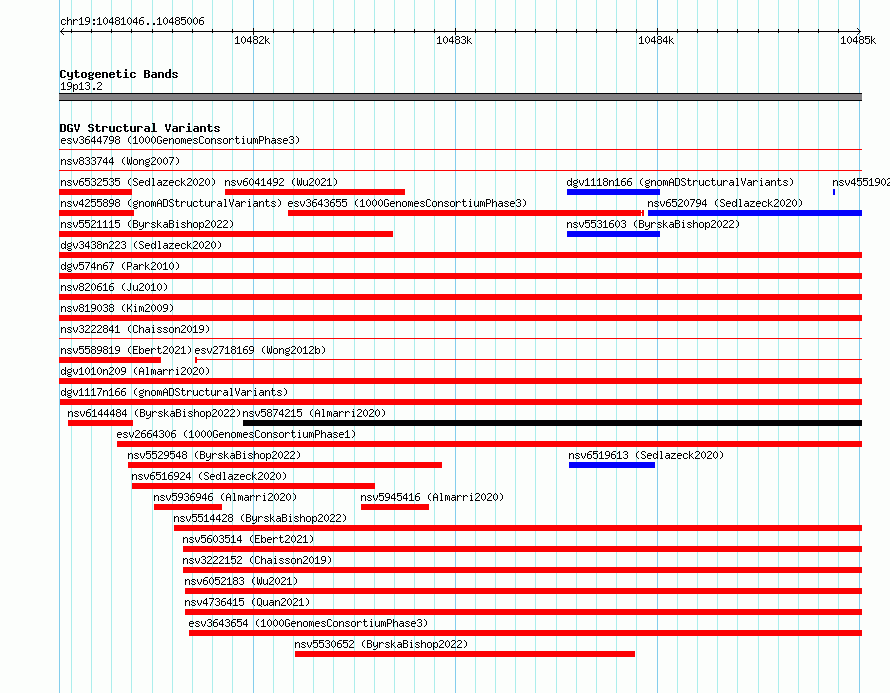Viewport: 890px width, 693px height.
Task: Click the red nsv5529548 feature bar
Action: click(x=285, y=465)
